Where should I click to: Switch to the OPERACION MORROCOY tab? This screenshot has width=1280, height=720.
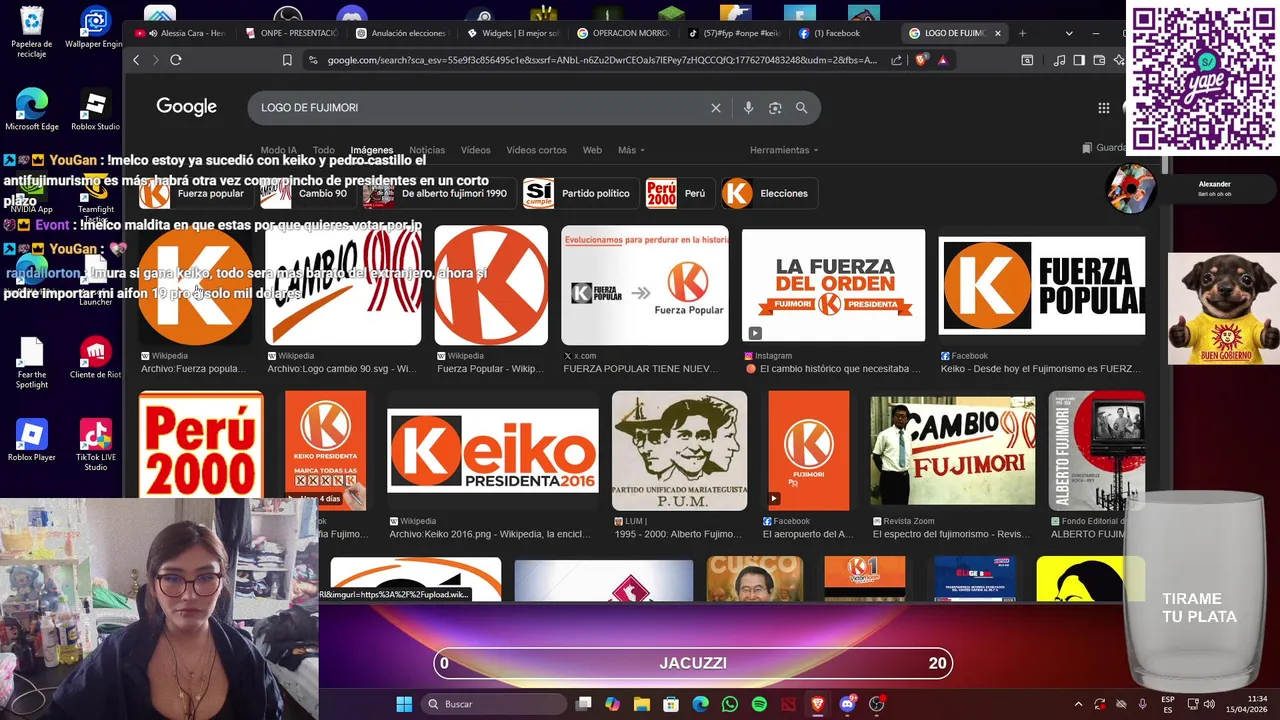point(623,33)
